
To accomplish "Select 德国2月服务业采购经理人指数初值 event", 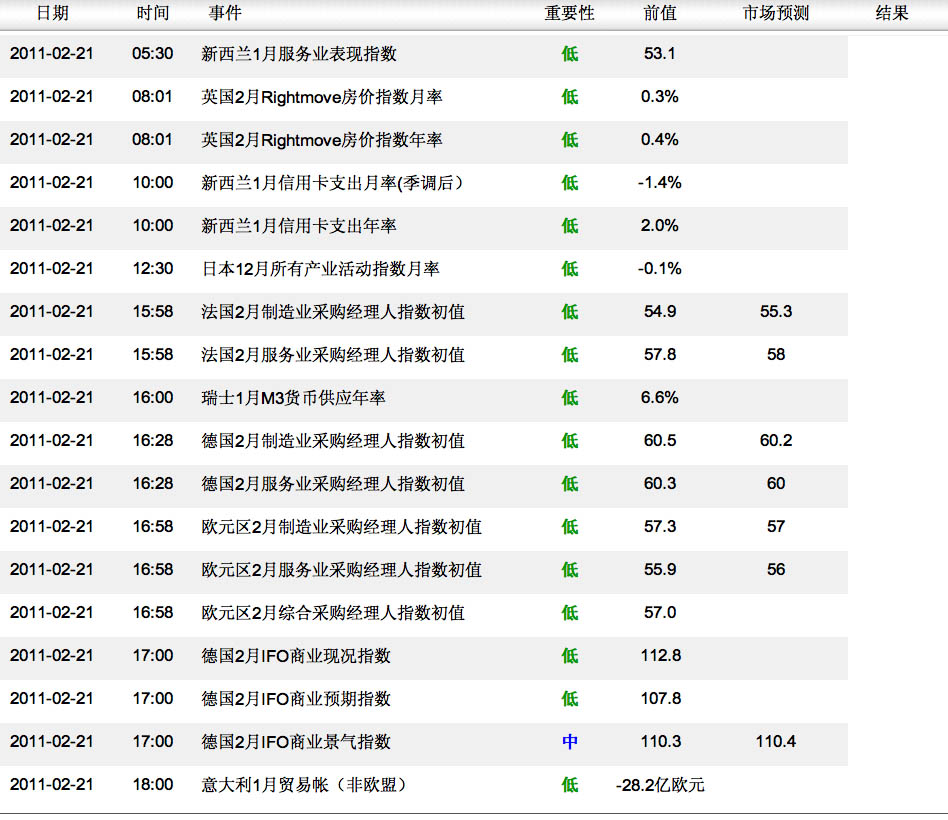I will coord(333,483).
